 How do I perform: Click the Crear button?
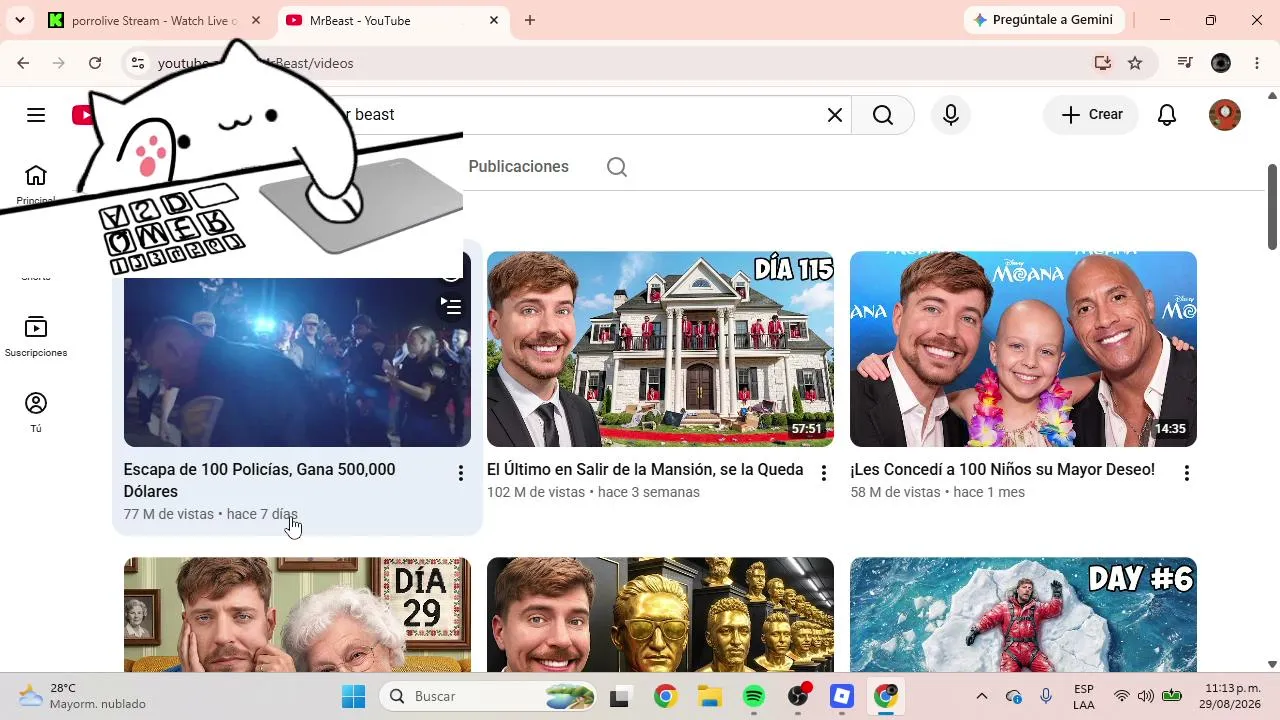pyautogui.click(x=1092, y=115)
